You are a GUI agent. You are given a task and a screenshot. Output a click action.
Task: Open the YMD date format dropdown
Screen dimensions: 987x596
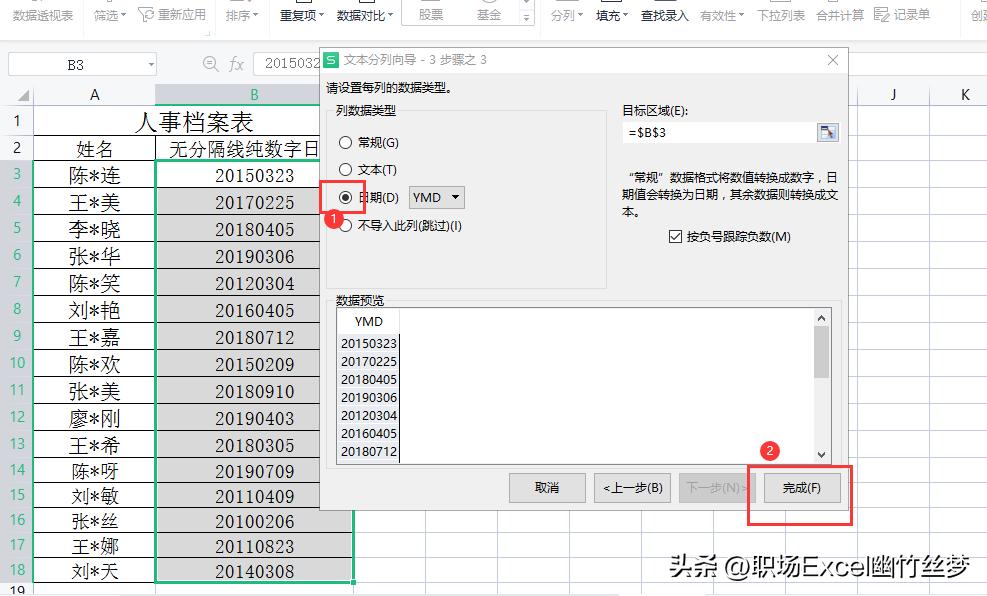point(436,197)
